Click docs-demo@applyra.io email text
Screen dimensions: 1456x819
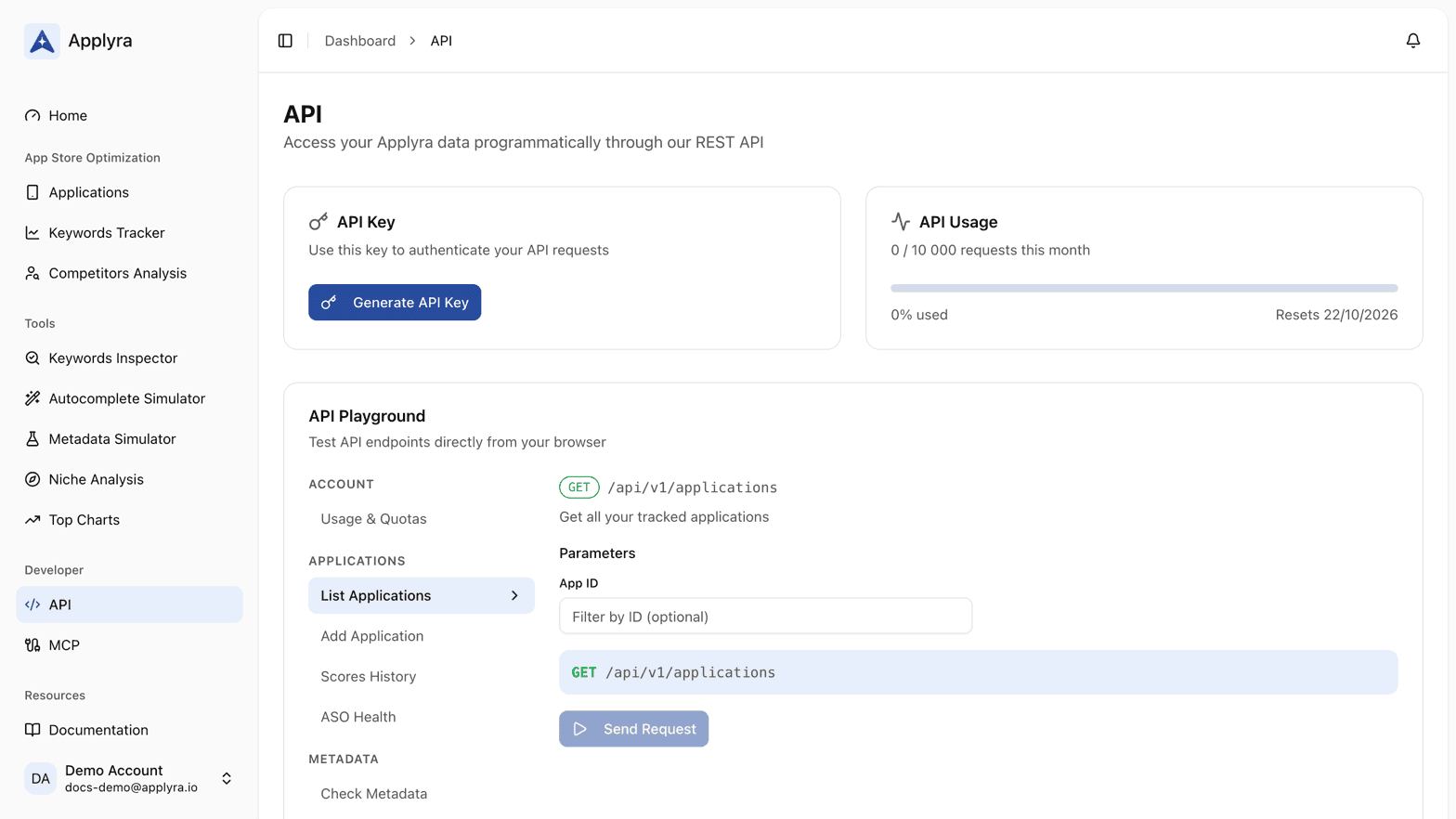(131, 787)
